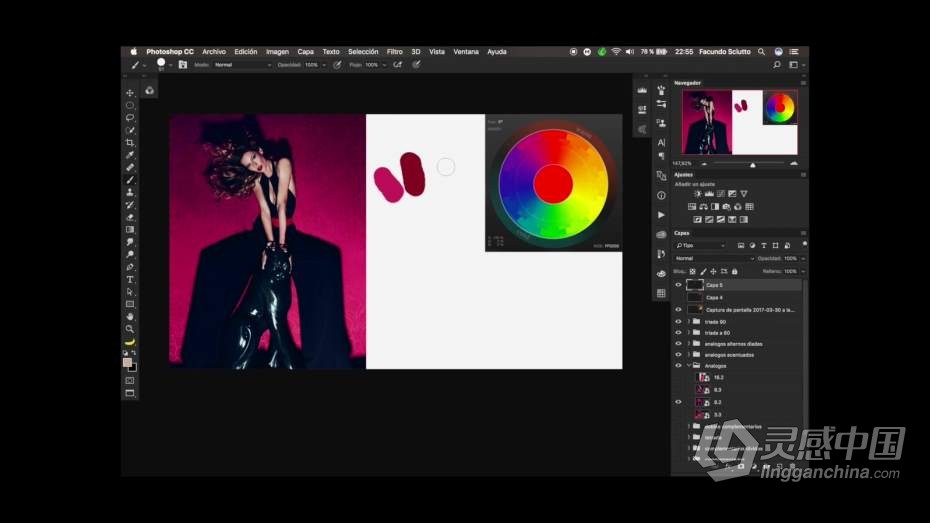Add a Brightness/Contrast adjustment
The image size is (930, 523).
pos(698,194)
